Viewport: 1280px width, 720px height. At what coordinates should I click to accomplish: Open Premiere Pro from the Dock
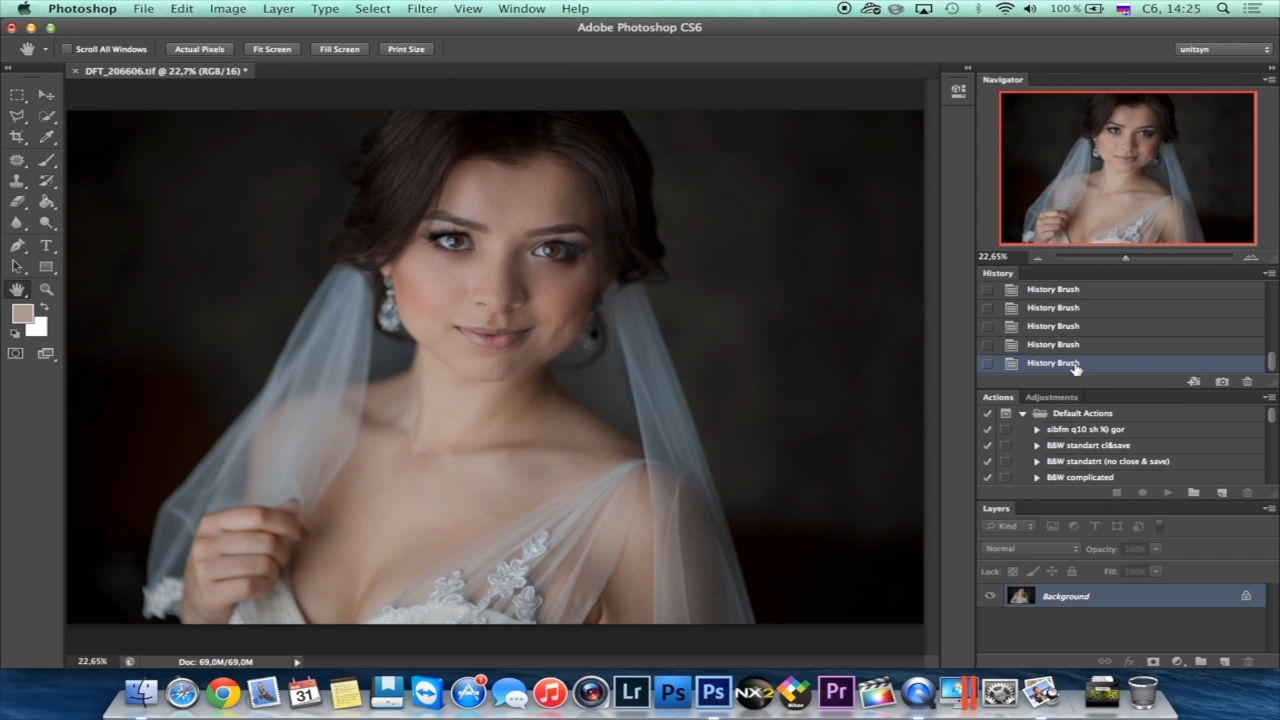pos(836,692)
